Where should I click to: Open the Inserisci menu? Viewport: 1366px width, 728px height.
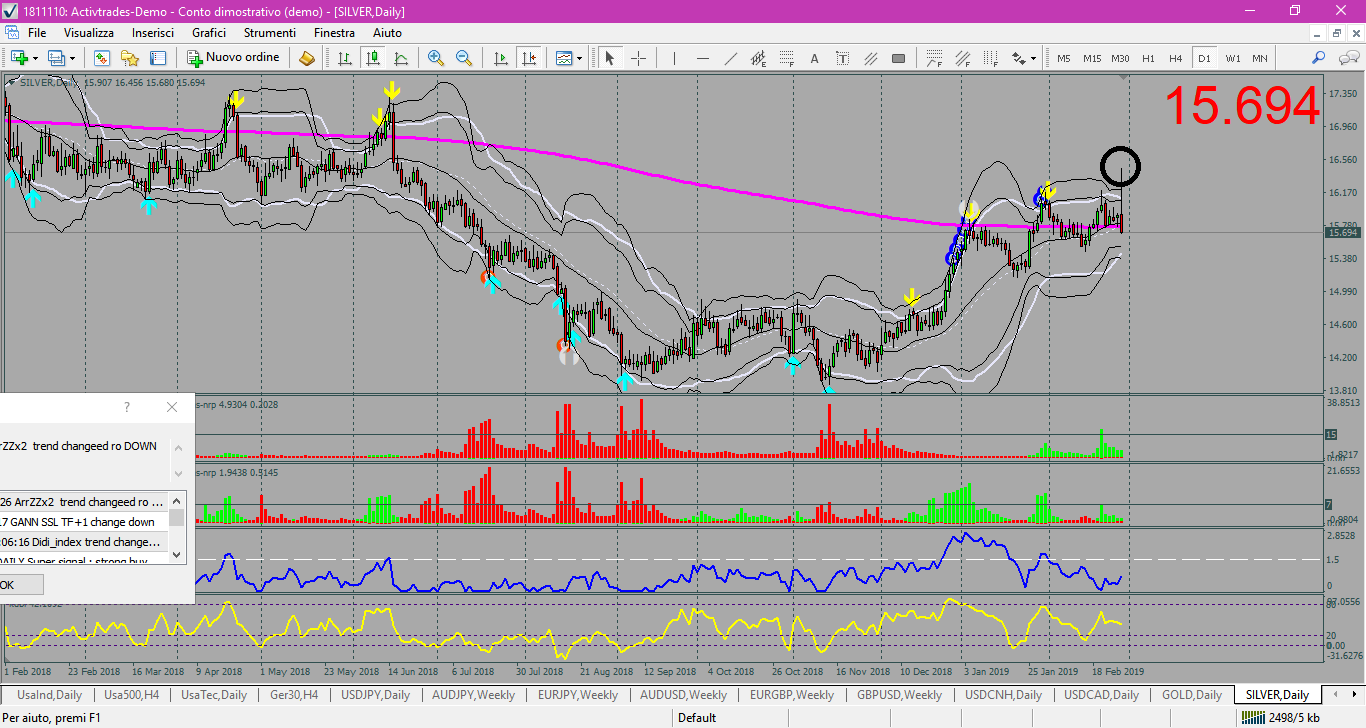[153, 33]
